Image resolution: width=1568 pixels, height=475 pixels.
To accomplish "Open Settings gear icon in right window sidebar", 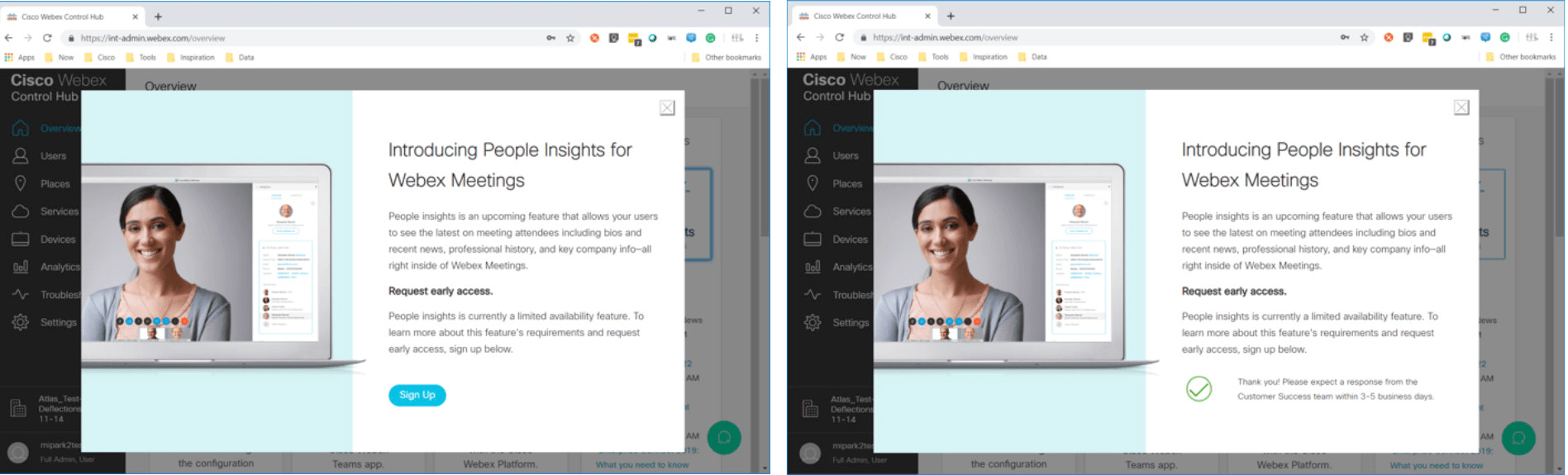I will click(x=813, y=322).
